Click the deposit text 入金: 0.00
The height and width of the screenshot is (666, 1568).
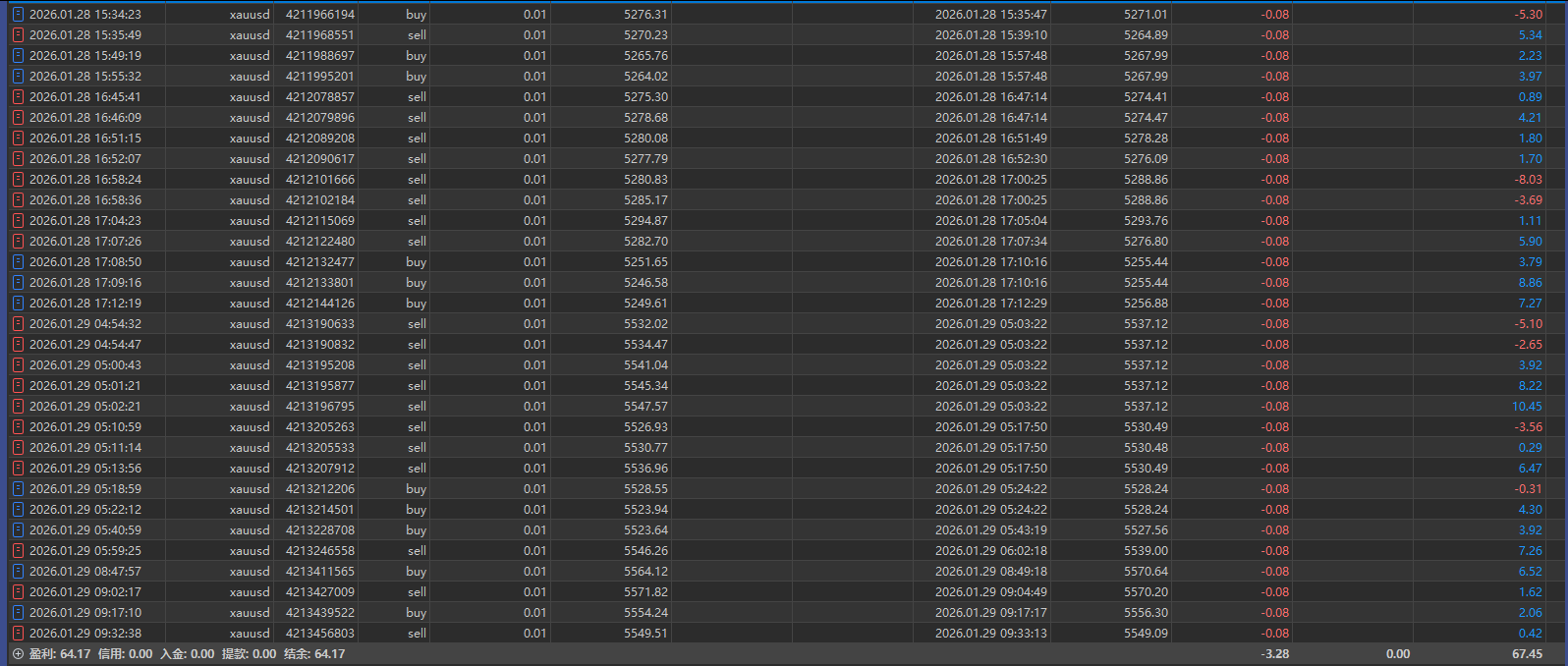187,654
